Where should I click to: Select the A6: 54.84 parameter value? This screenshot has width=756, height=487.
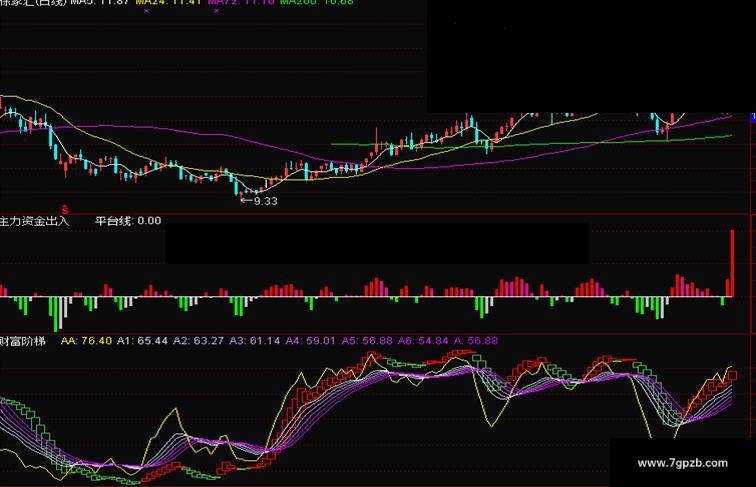click(x=423, y=341)
